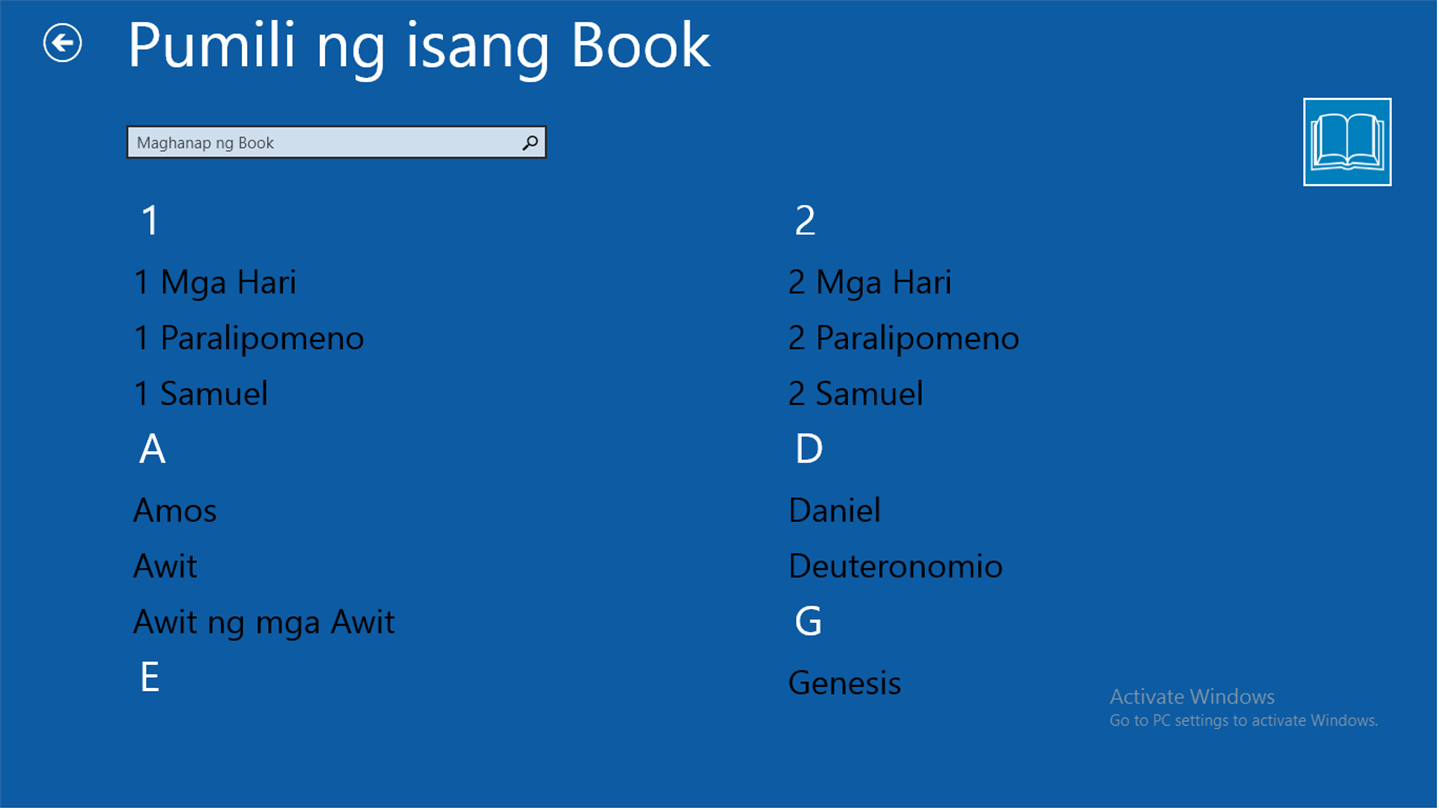Screen dimensions: 1439x810
Task: Open the Daniel book
Action: pos(834,511)
